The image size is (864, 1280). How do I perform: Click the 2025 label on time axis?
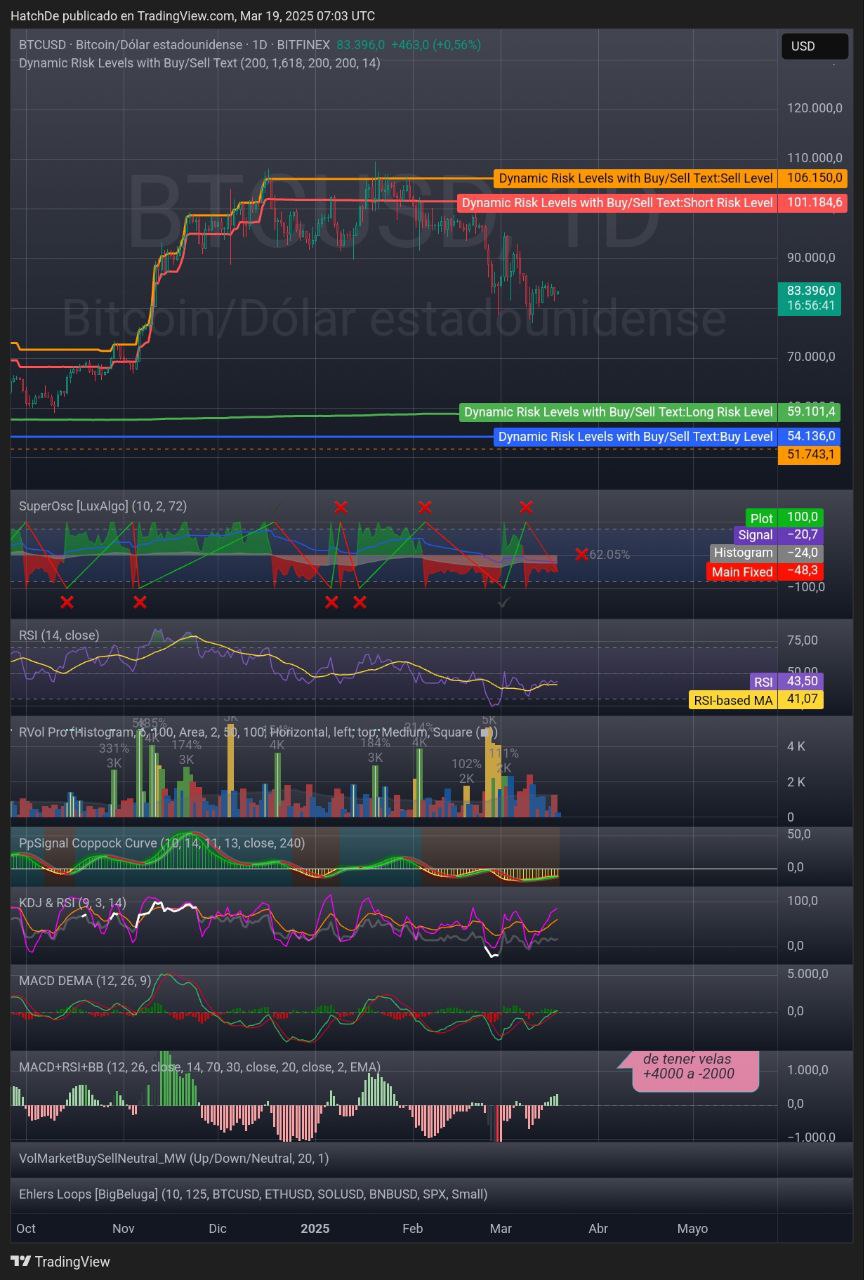tap(315, 1228)
